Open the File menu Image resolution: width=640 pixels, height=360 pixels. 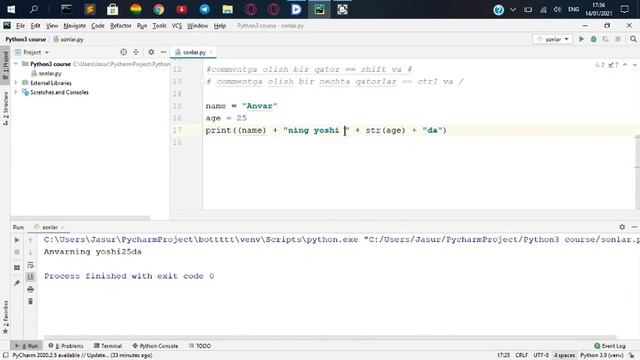pyautogui.click(x=20, y=26)
